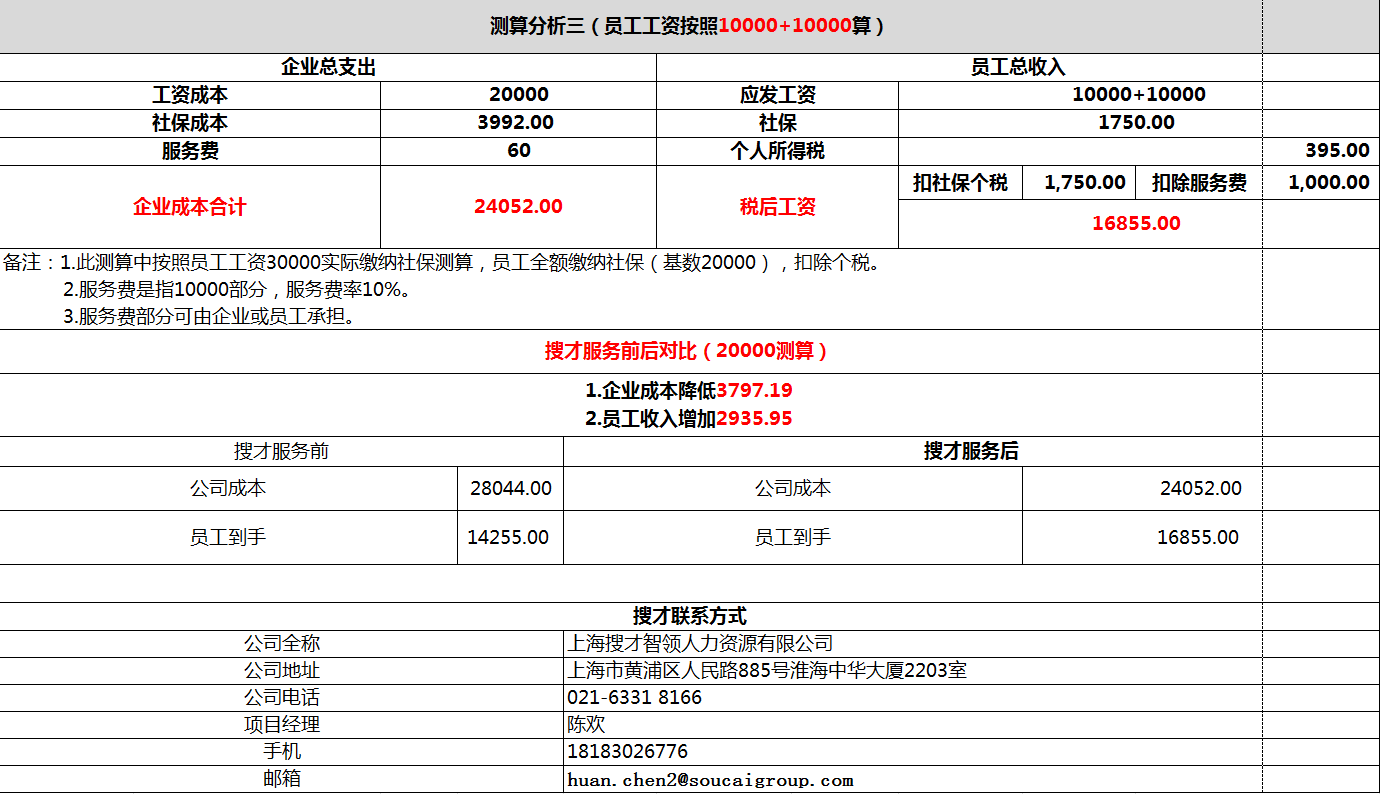Click the line 员工收入增加2935.95
The image size is (1380, 794).
(x=689, y=418)
